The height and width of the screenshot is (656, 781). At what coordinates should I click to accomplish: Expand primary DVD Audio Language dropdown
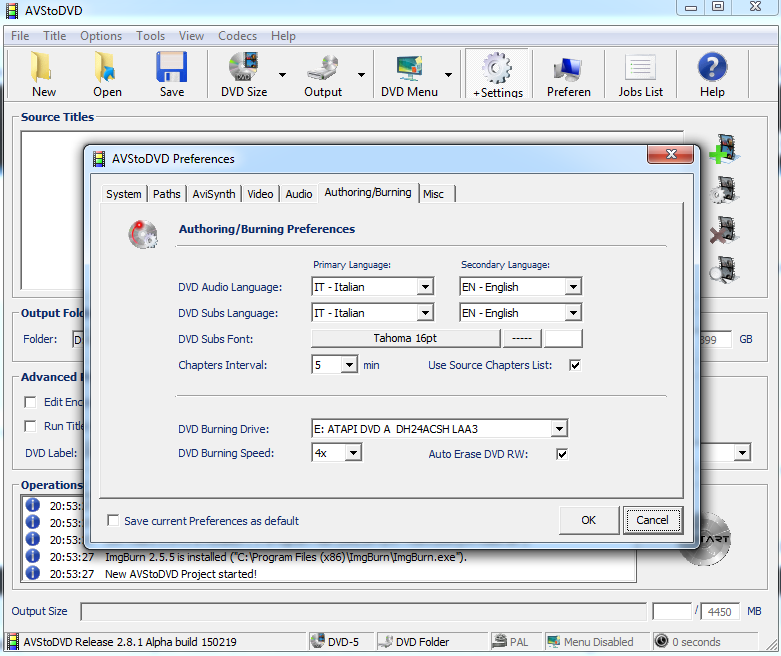(425, 287)
